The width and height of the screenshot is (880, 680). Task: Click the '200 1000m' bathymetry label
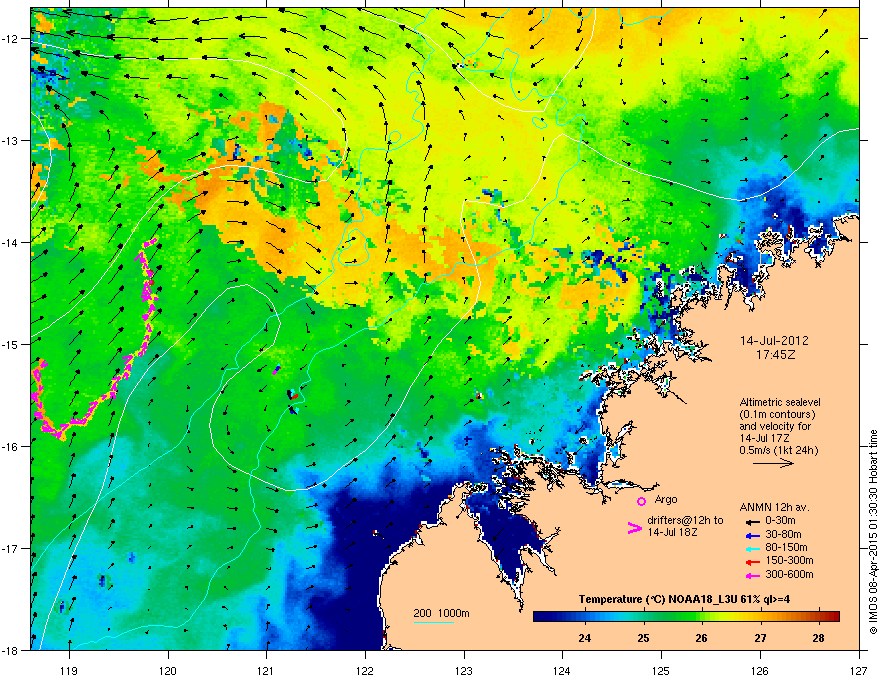click(x=441, y=613)
